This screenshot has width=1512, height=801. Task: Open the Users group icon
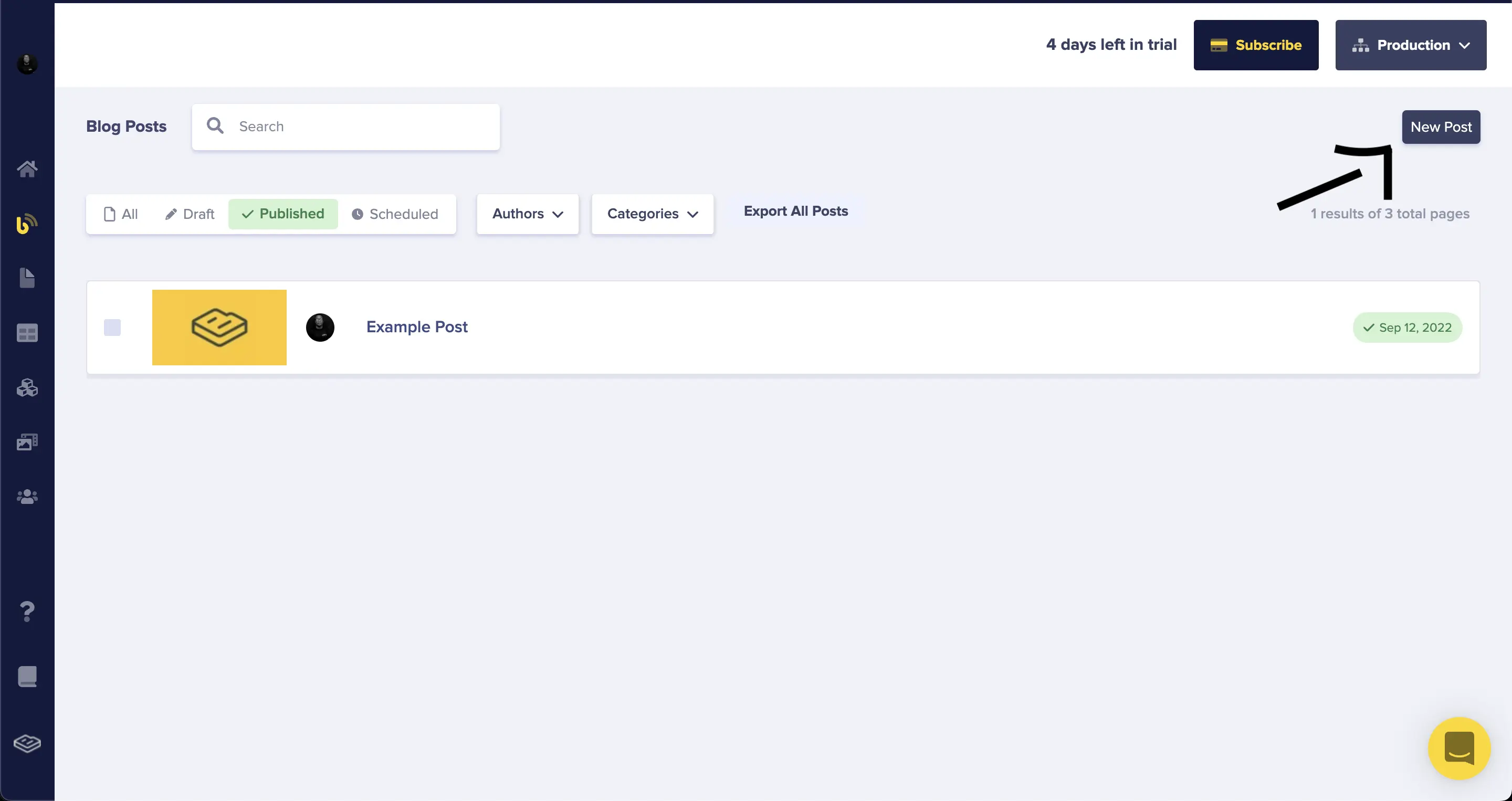pos(27,497)
